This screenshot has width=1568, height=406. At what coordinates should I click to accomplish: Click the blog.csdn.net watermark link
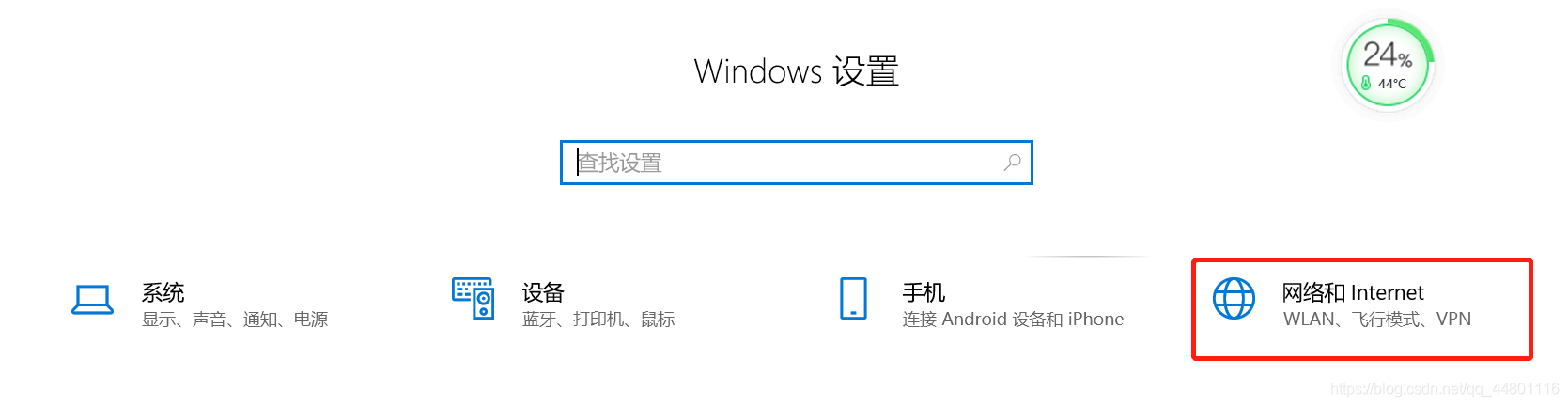[x=1445, y=389]
